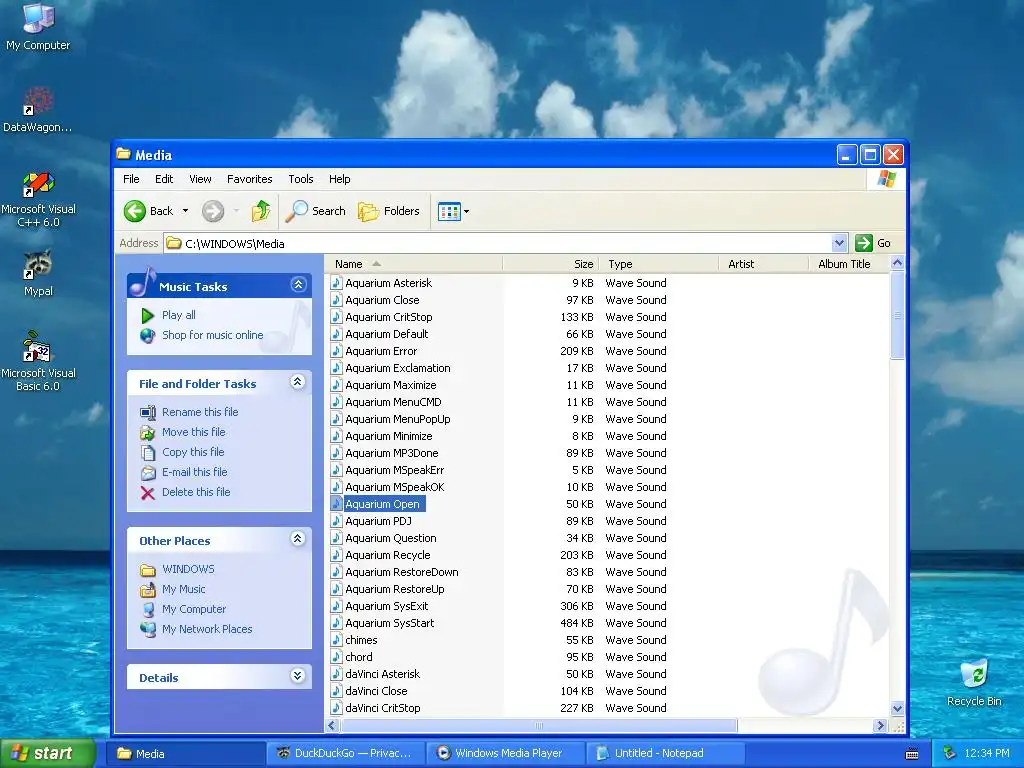Click Move this file
The image size is (1024, 768).
pos(193,432)
